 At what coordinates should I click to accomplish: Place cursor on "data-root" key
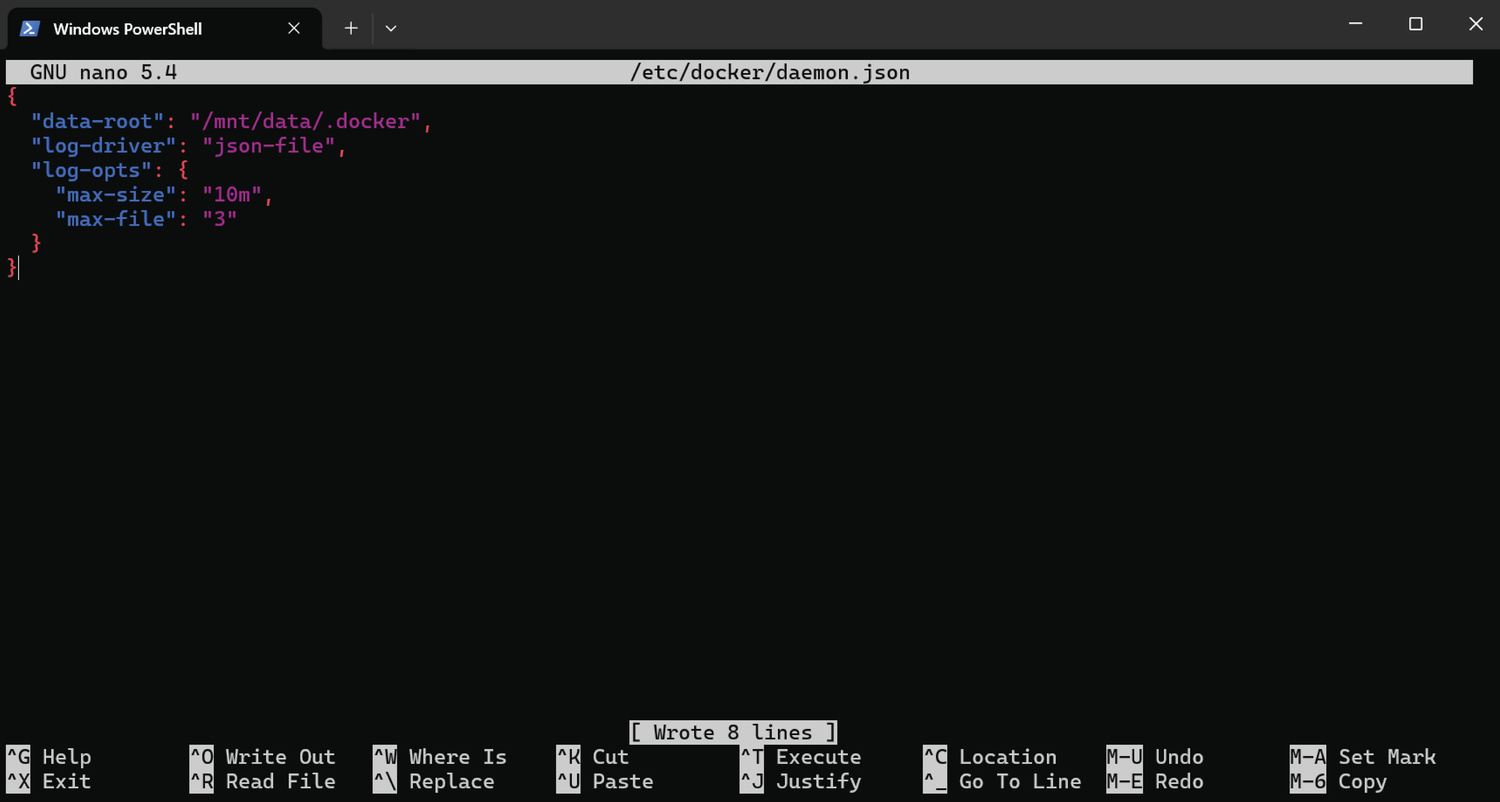click(97, 121)
